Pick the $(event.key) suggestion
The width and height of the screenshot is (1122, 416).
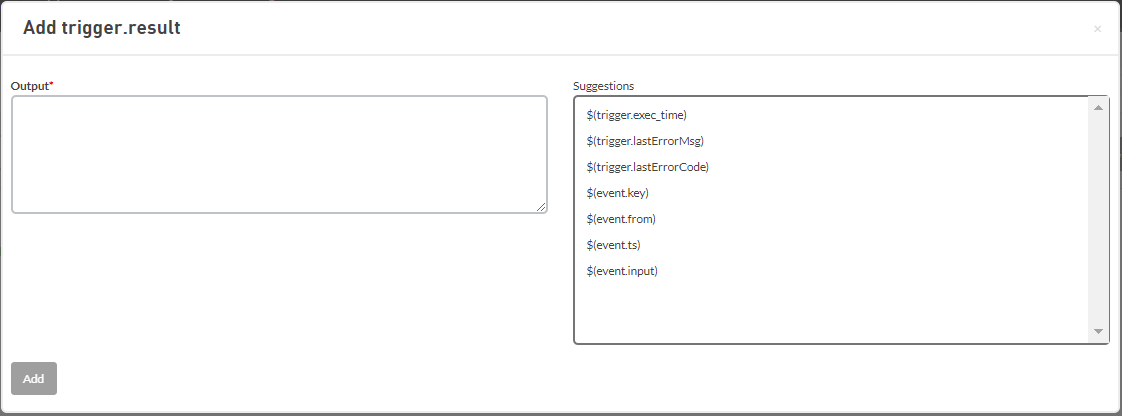618,193
